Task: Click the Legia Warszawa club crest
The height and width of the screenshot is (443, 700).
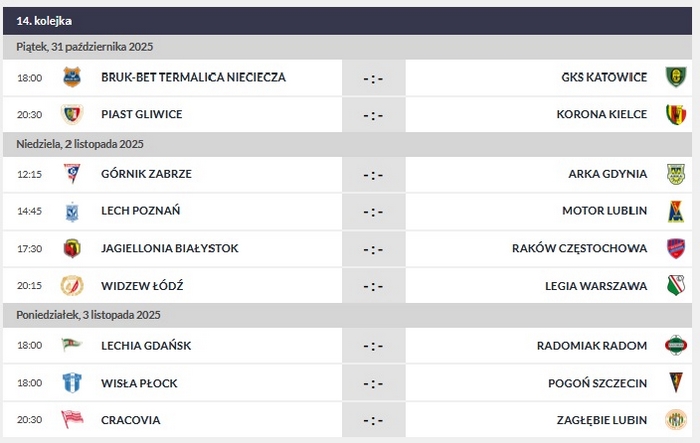Action: click(675, 286)
